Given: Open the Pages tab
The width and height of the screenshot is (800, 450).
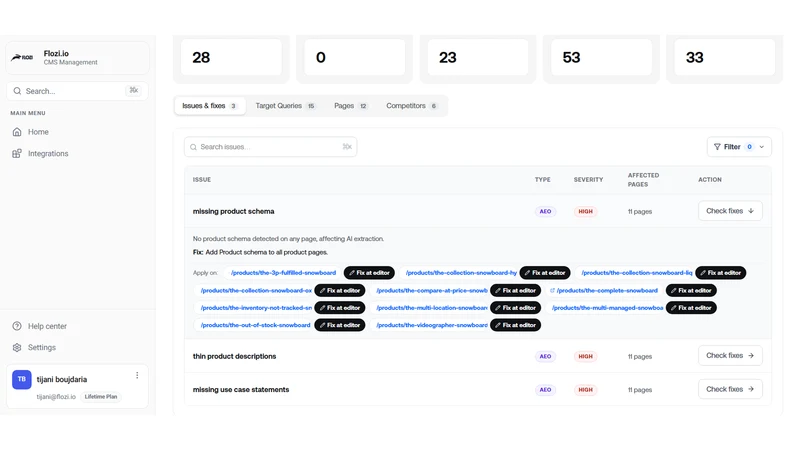Looking at the screenshot, I should point(351,106).
